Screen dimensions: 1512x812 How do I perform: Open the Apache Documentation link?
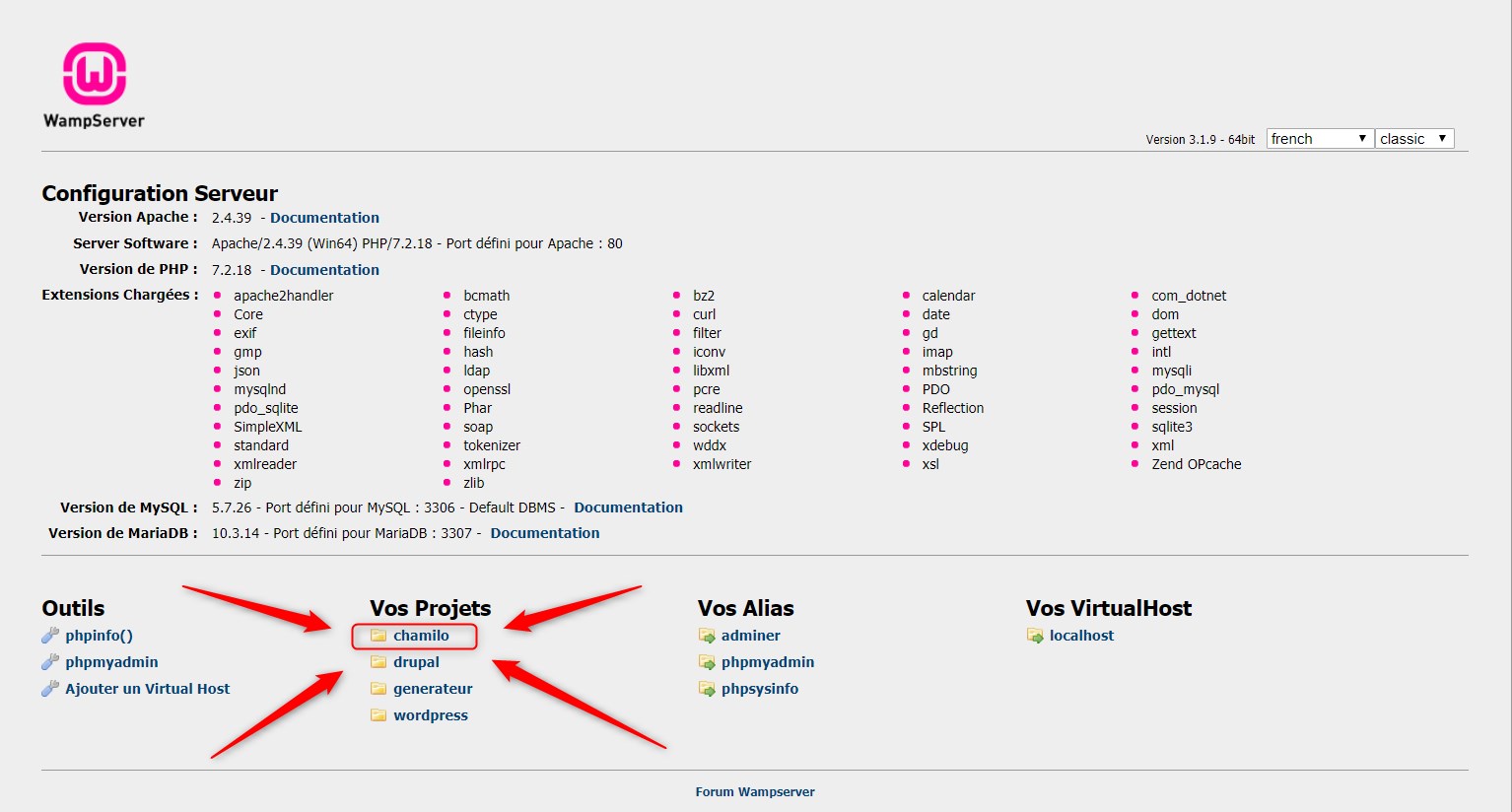tap(324, 218)
